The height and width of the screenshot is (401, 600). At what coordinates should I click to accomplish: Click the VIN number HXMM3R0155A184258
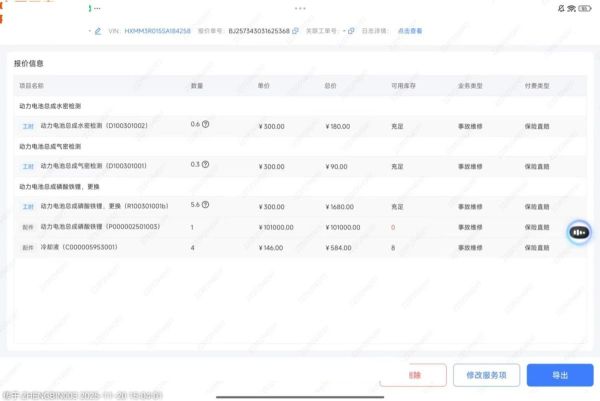click(157, 31)
